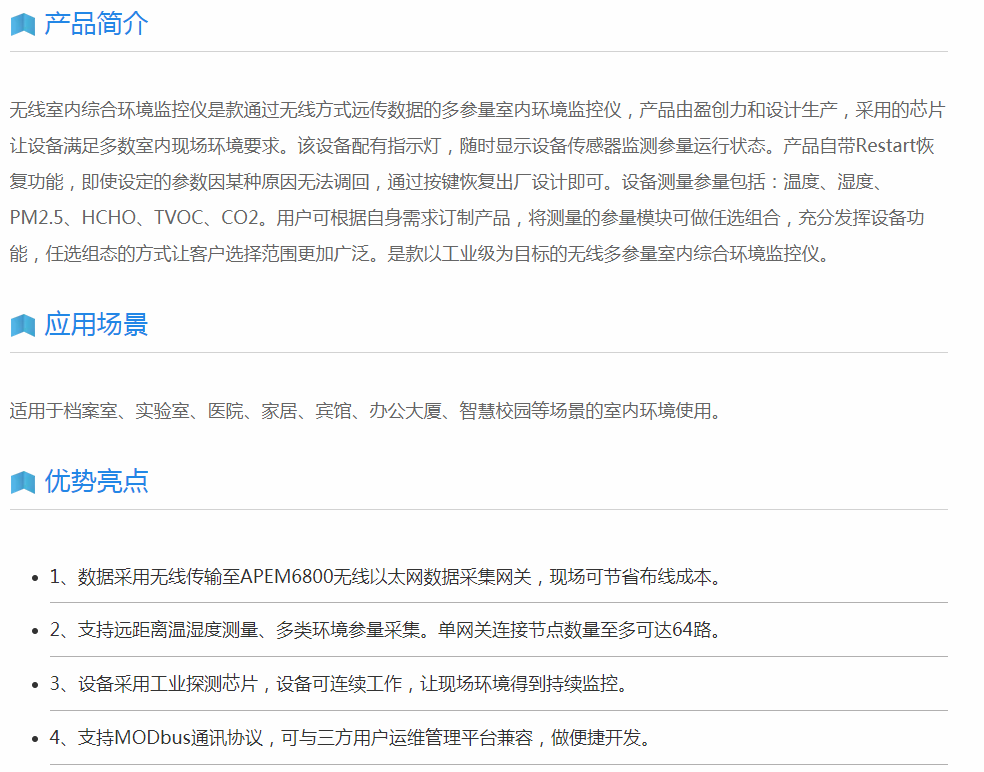The image size is (984, 772).
Task: Select the 应用场景 section heading
Action: point(96,325)
